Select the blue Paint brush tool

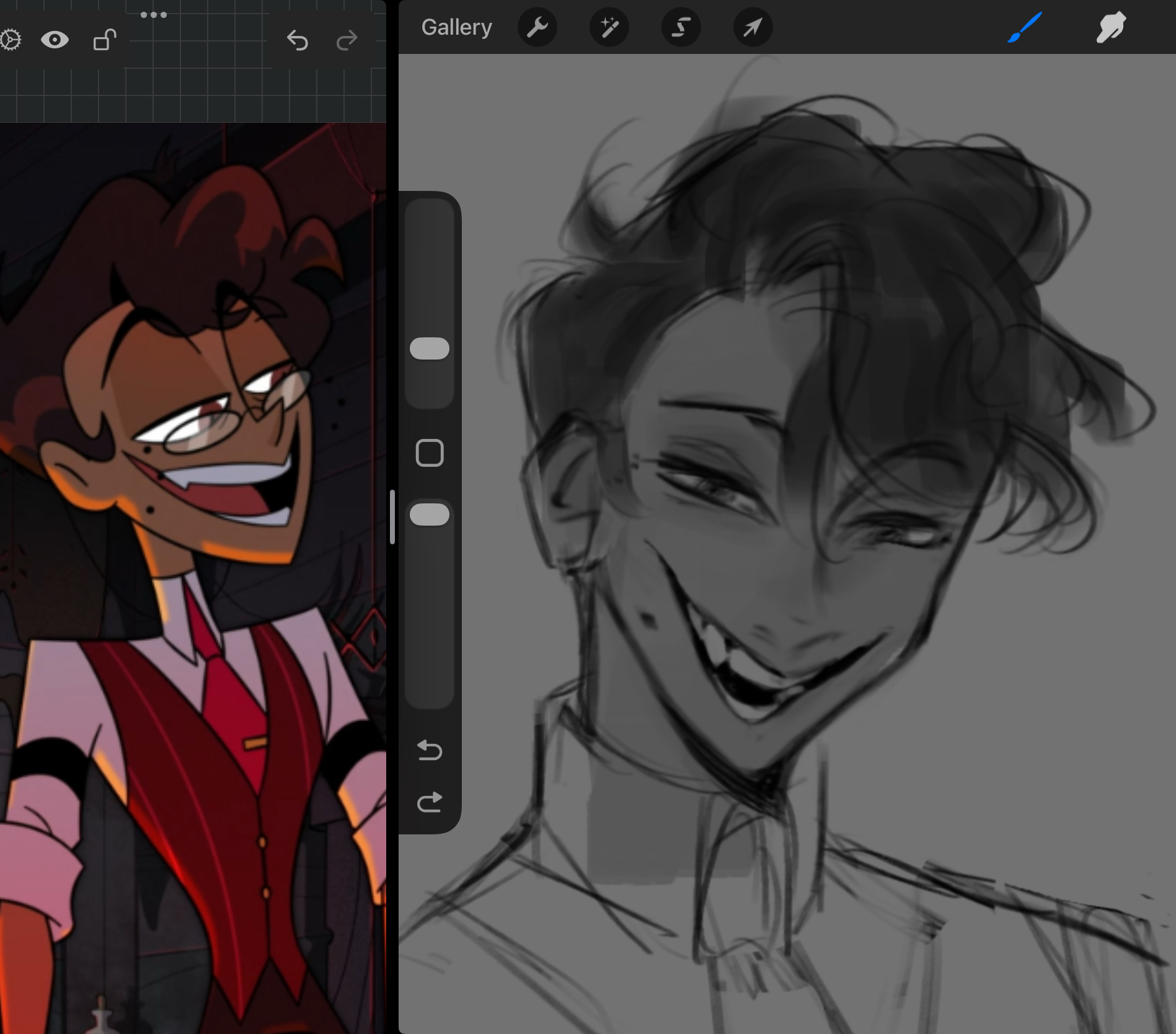[x=1024, y=27]
